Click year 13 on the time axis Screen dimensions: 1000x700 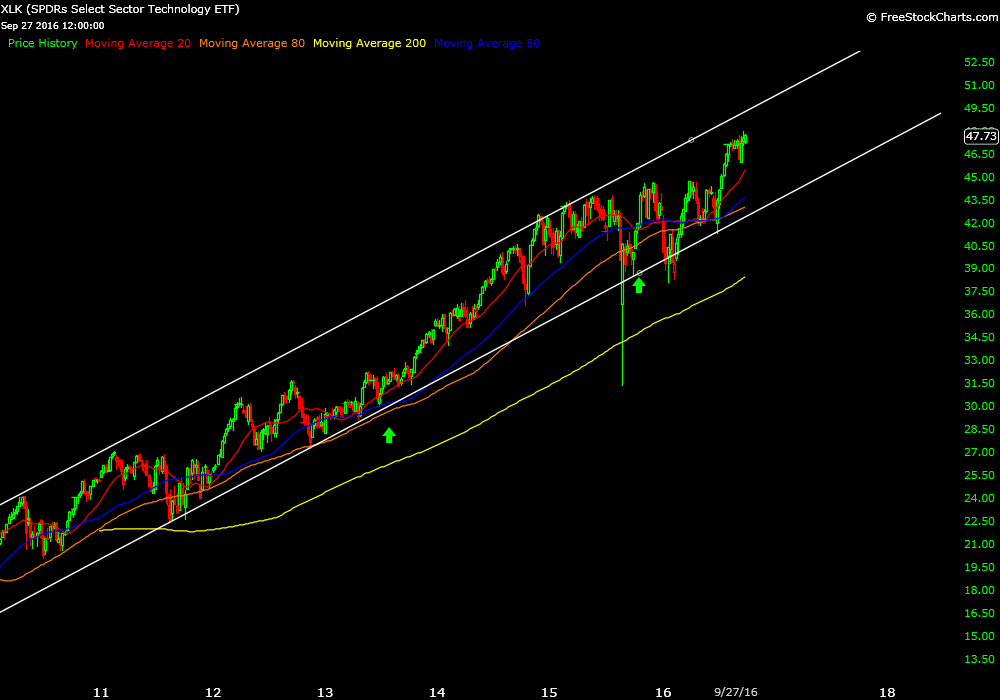point(325,691)
